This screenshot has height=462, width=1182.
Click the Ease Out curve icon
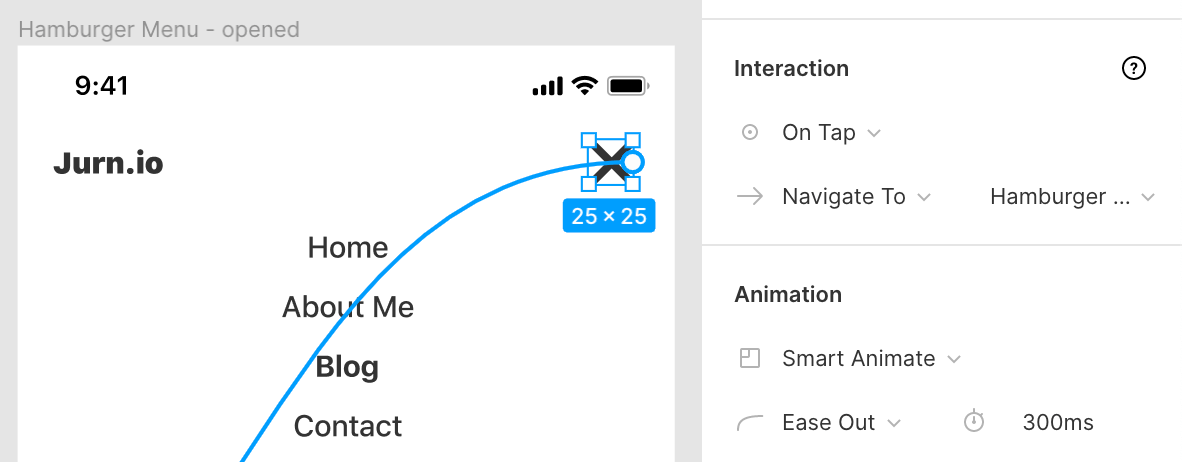coord(750,423)
